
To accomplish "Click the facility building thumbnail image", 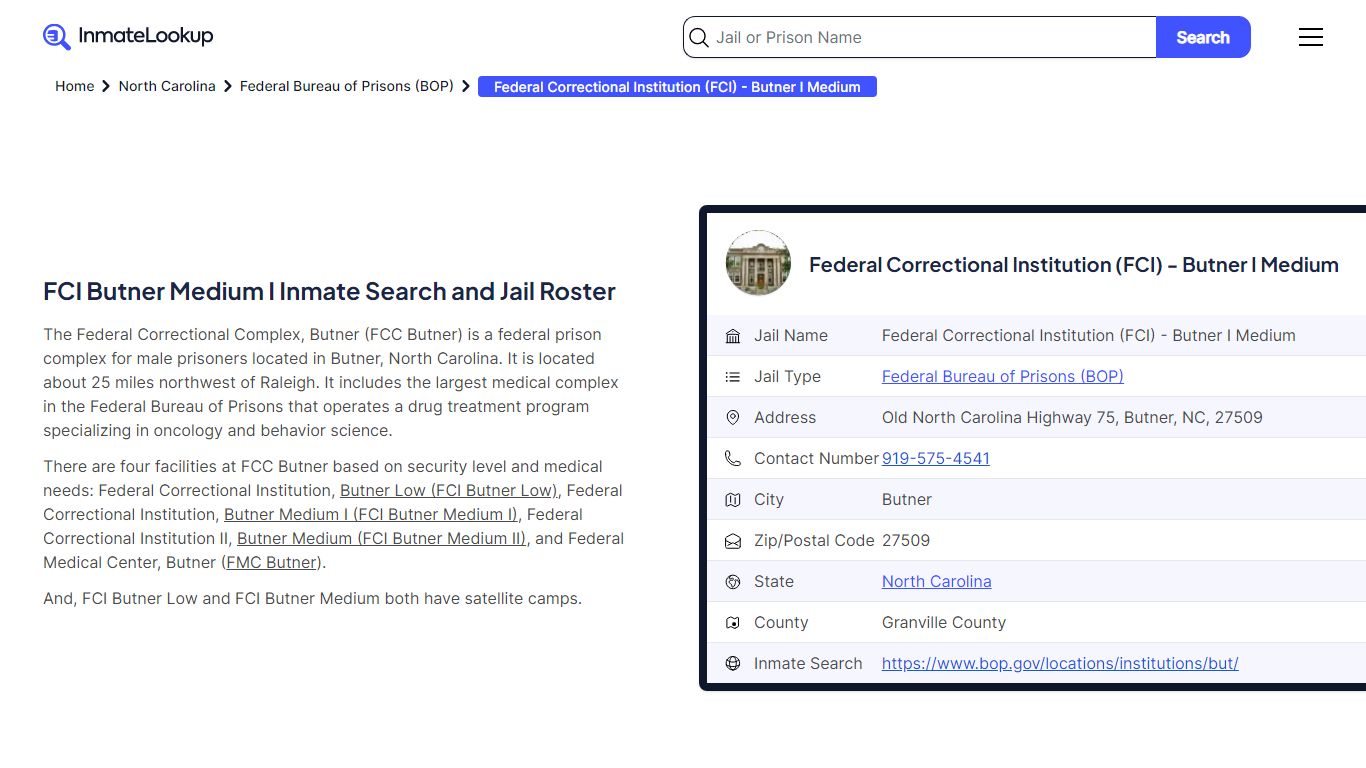I will coord(758,263).
